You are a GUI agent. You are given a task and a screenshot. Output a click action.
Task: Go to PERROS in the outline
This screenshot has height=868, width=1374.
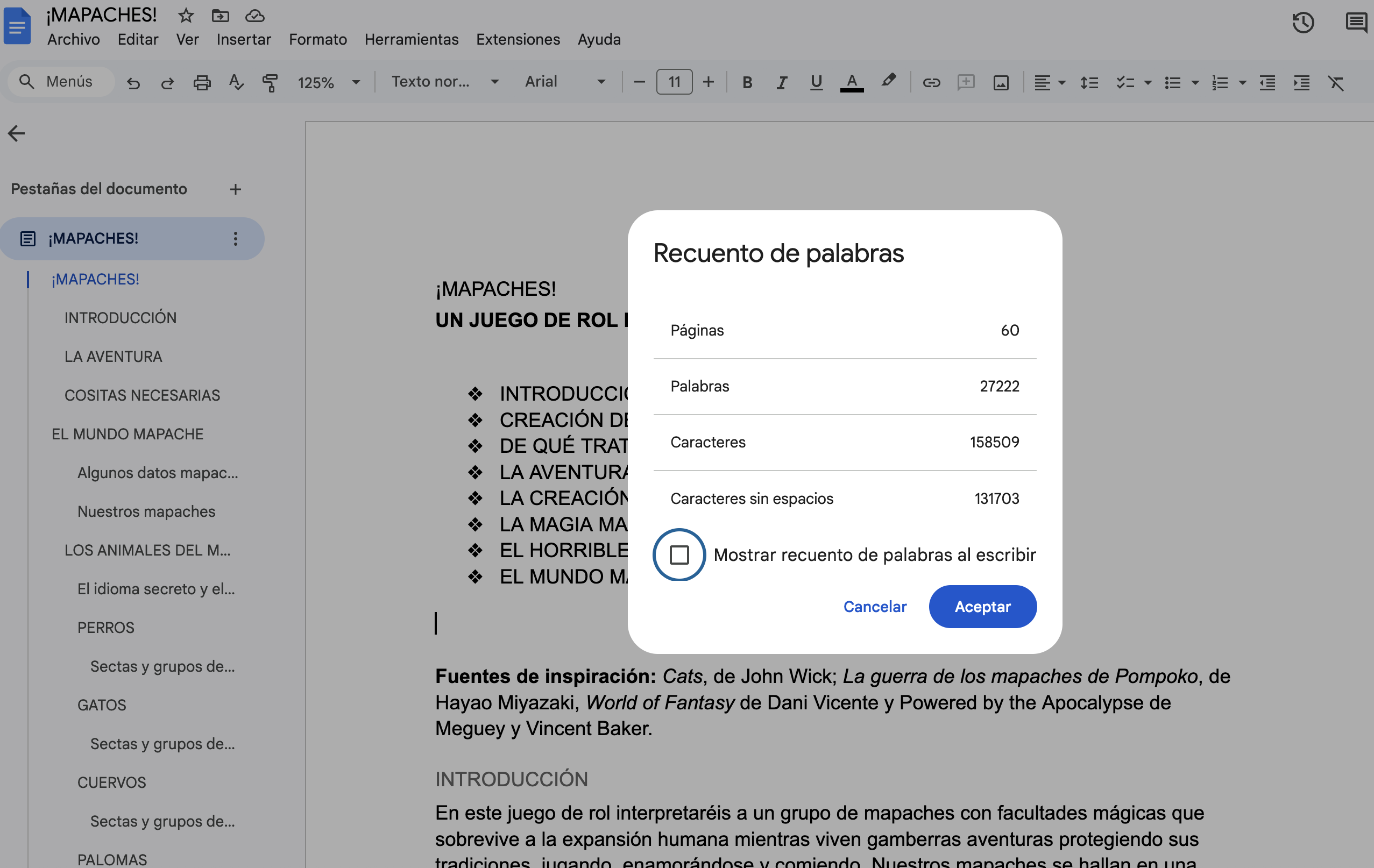point(105,628)
